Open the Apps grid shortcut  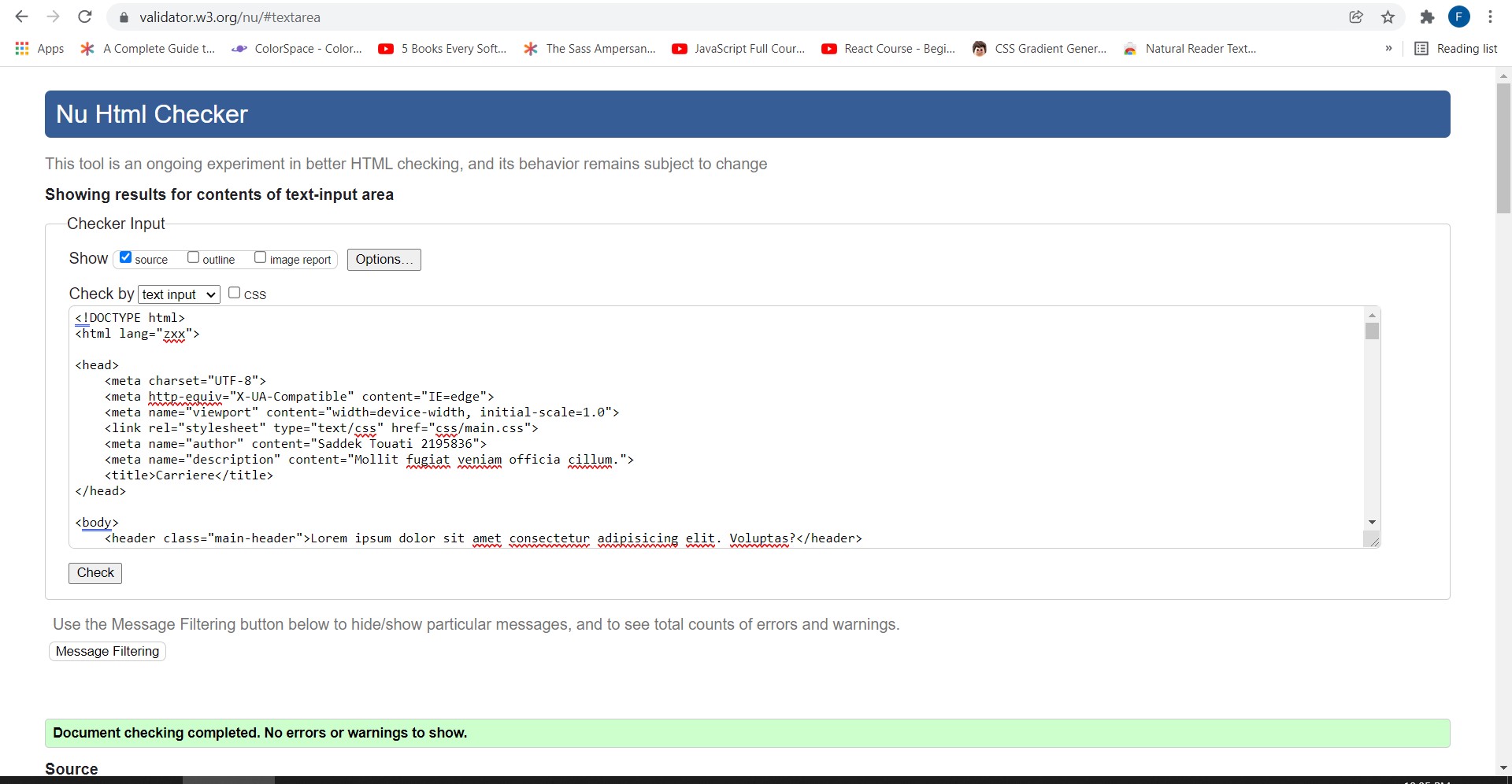point(39,49)
